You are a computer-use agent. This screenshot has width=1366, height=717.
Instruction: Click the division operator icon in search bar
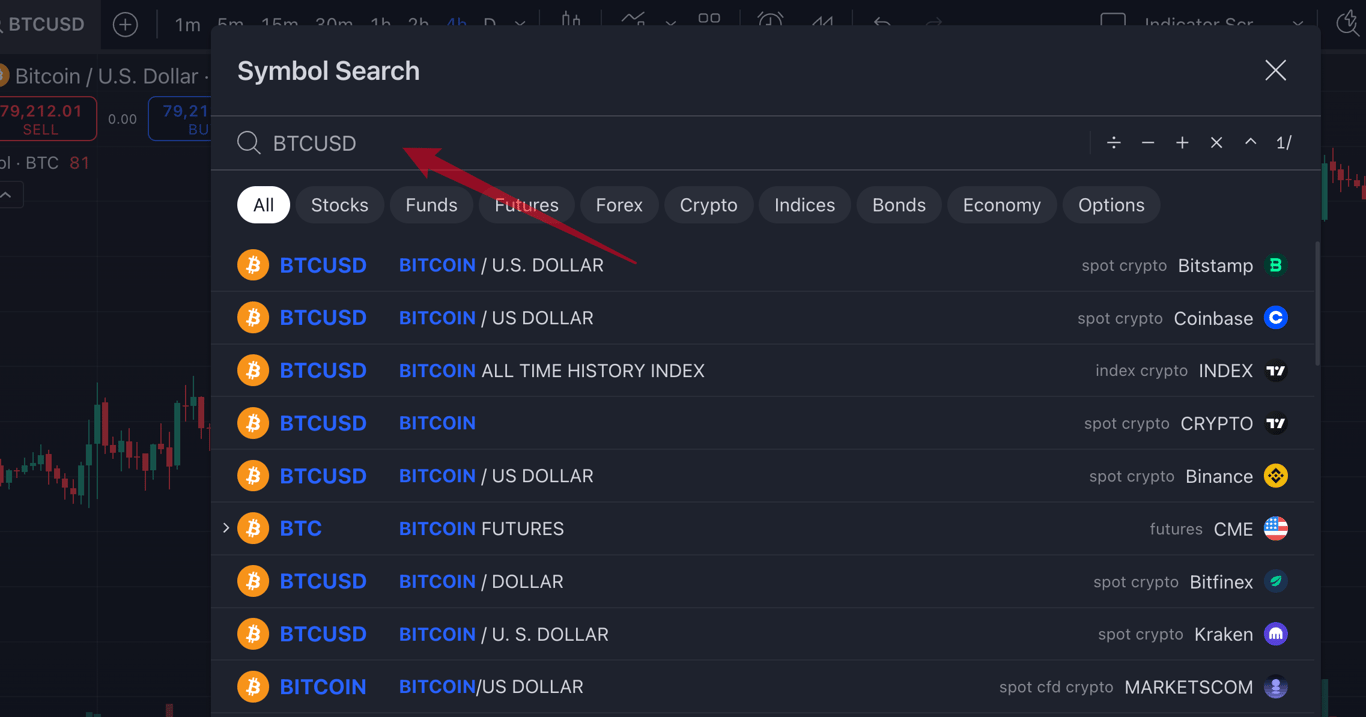(1113, 143)
